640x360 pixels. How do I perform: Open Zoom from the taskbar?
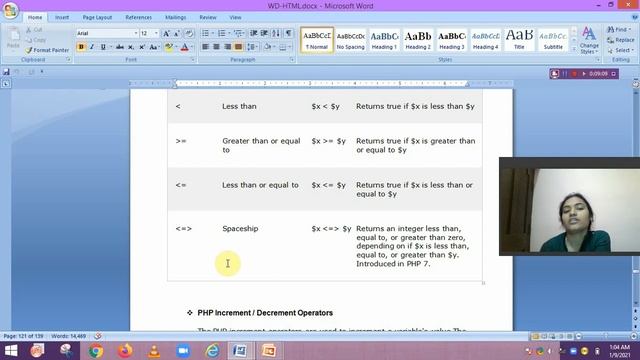pyautogui.click(x=183, y=351)
